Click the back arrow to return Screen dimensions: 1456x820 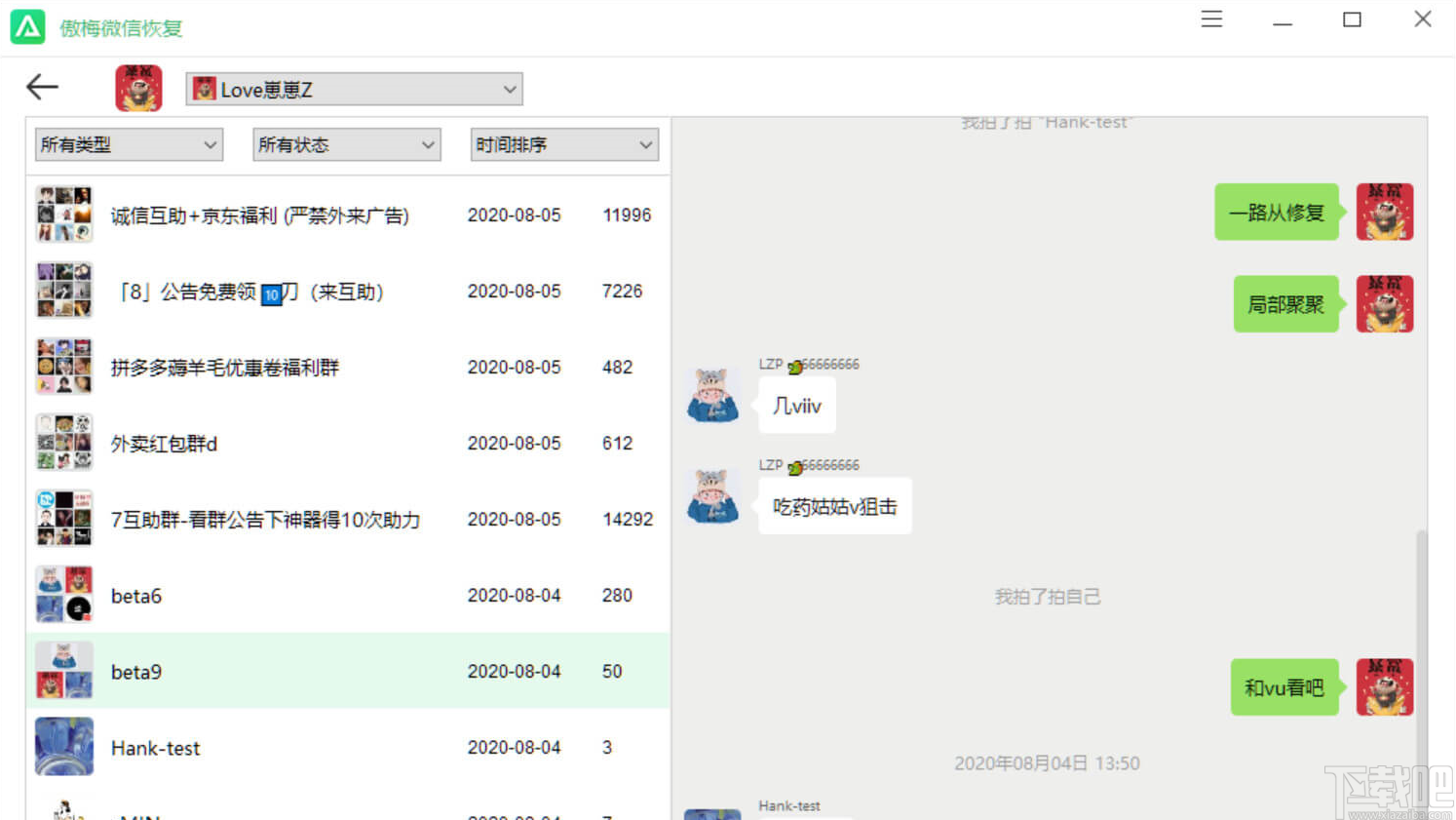tap(41, 87)
